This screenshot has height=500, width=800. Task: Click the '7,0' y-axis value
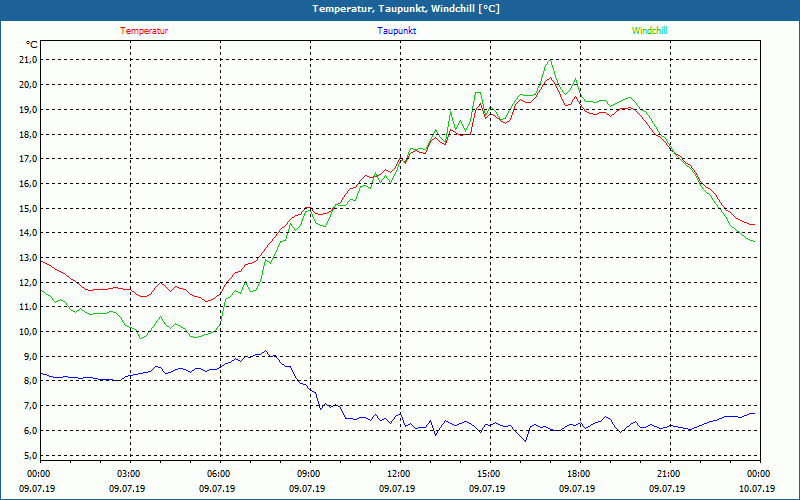click(31, 406)
